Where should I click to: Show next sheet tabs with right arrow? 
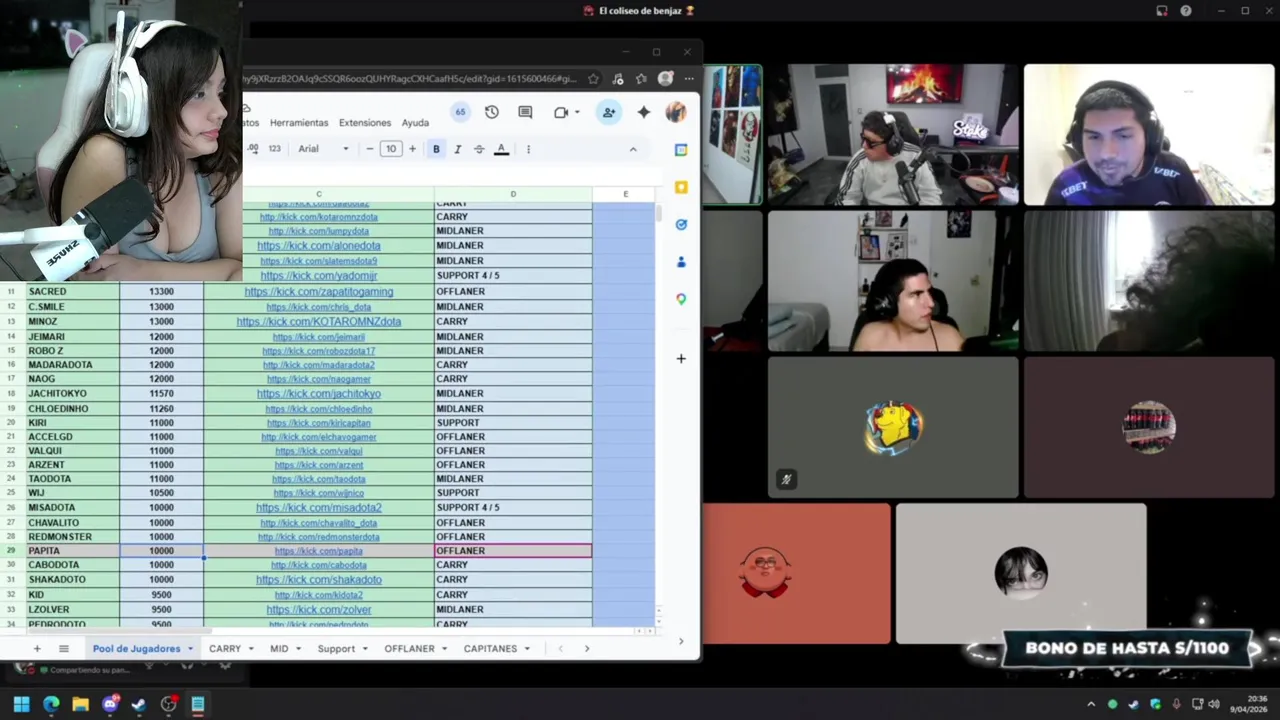pos(587,648)
